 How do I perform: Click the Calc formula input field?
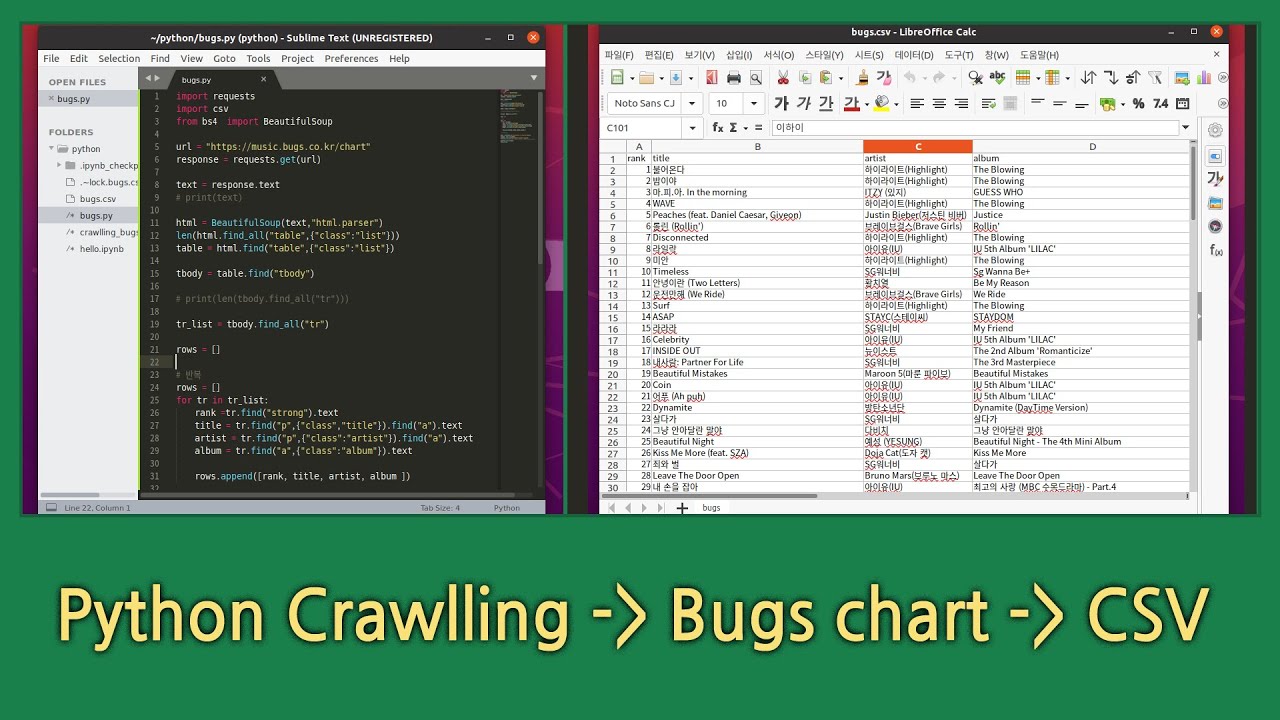(x=974, y=128)
